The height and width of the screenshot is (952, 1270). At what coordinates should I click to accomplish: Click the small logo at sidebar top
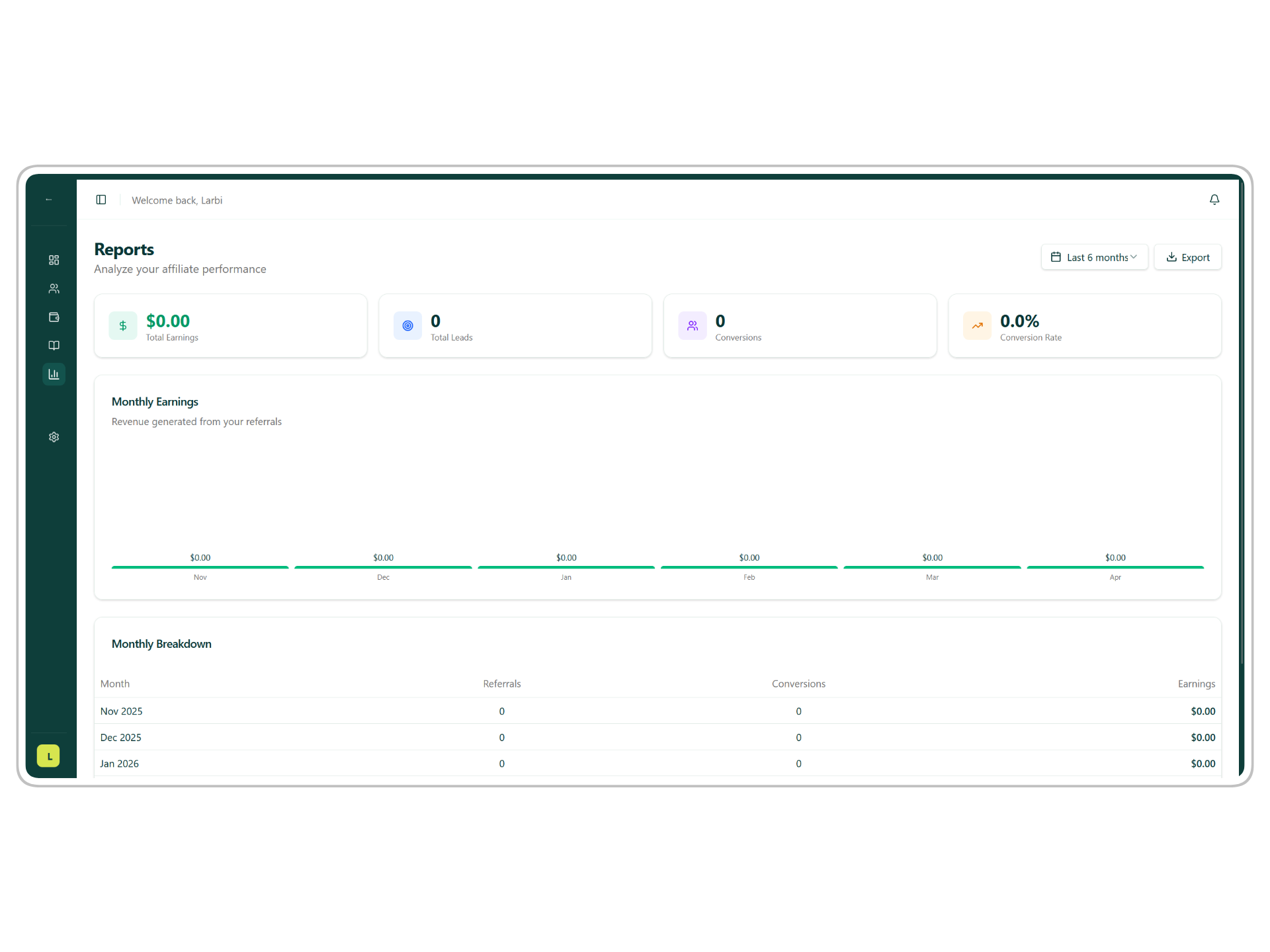(x=49, y=200)
